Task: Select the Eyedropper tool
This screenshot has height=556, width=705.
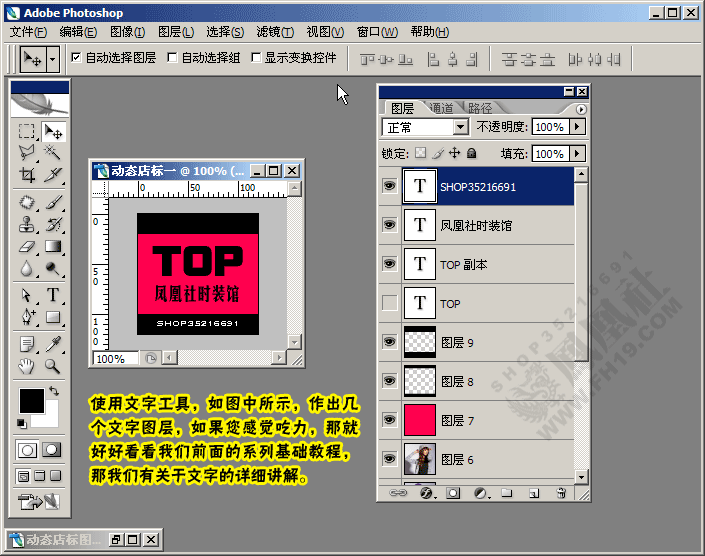Action: (x=53, y=344)
